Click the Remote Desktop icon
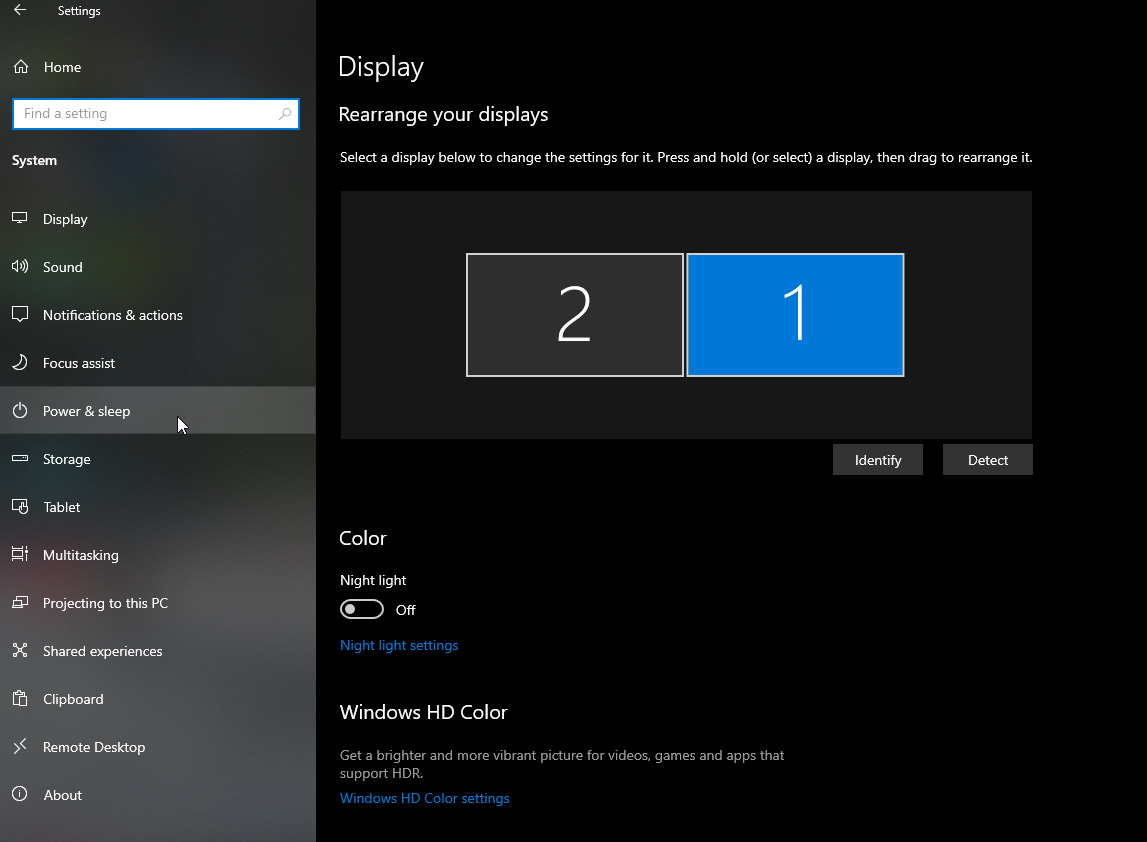 tap(20, 746)
